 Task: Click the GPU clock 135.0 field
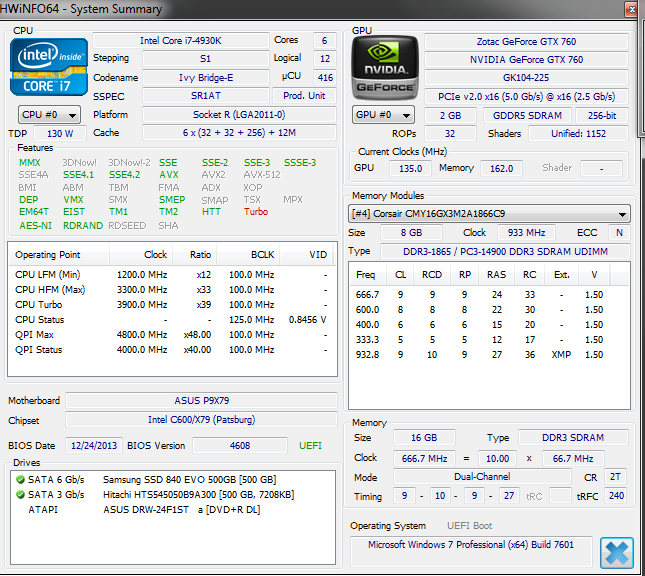410,169
